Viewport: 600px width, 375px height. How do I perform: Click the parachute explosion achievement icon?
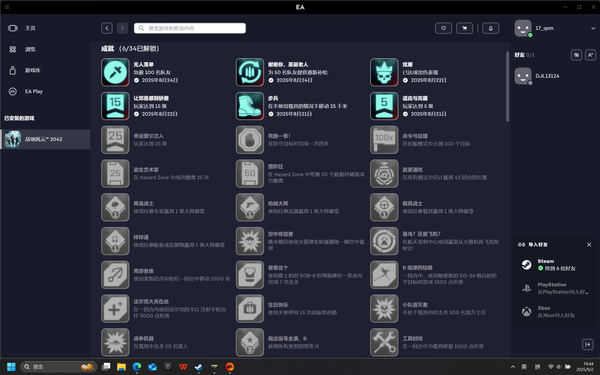coord(250,241)
